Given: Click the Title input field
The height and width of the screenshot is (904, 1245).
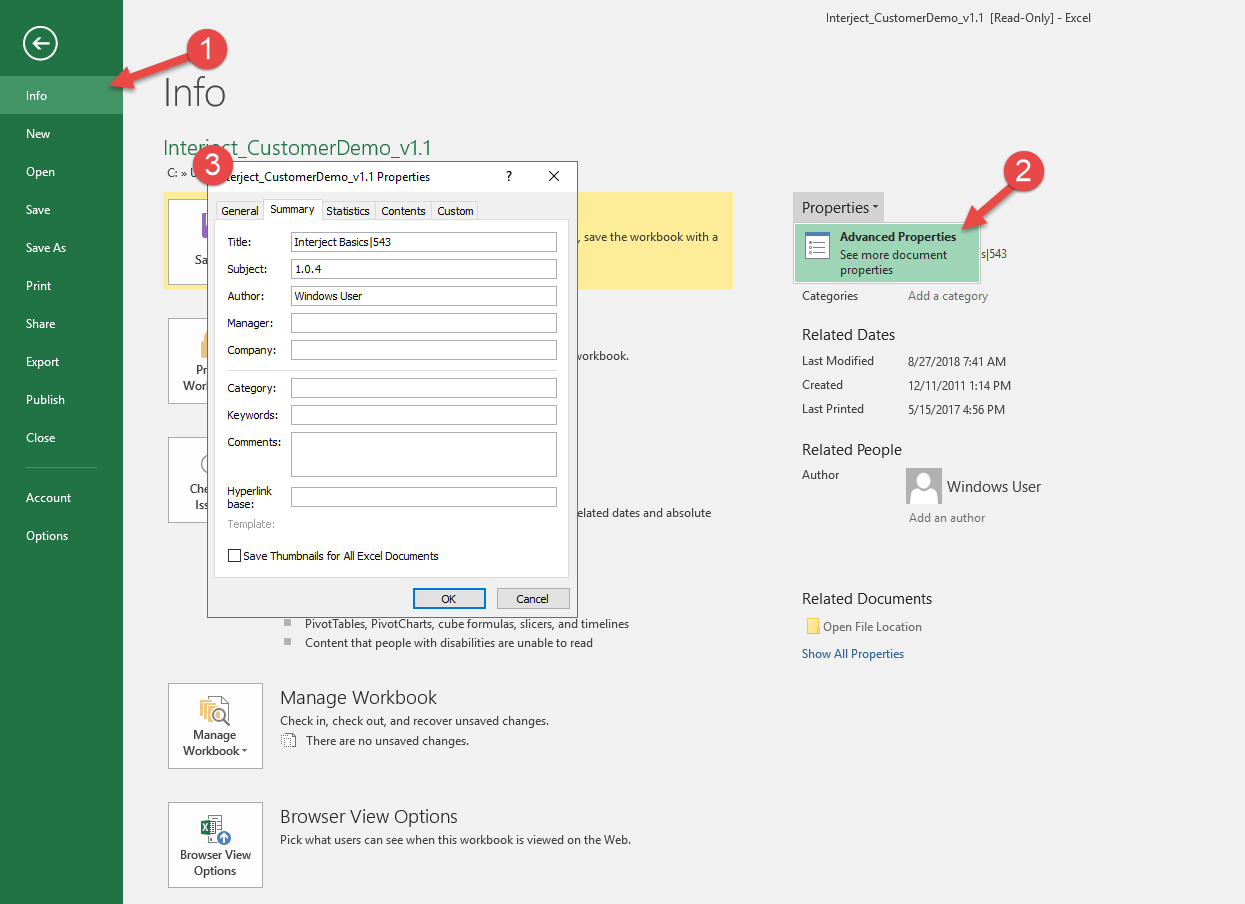Looking at the screenshot, I should click(x=424, y=242).
